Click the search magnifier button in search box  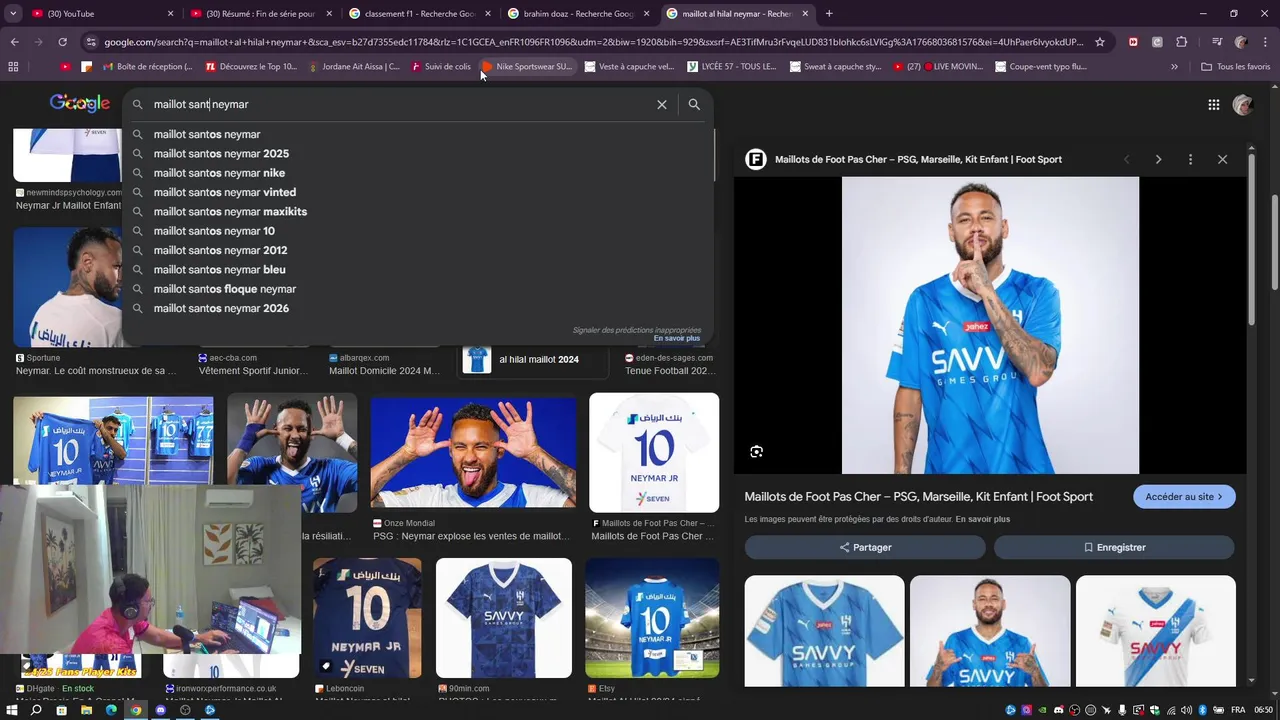tap(694, 104)
